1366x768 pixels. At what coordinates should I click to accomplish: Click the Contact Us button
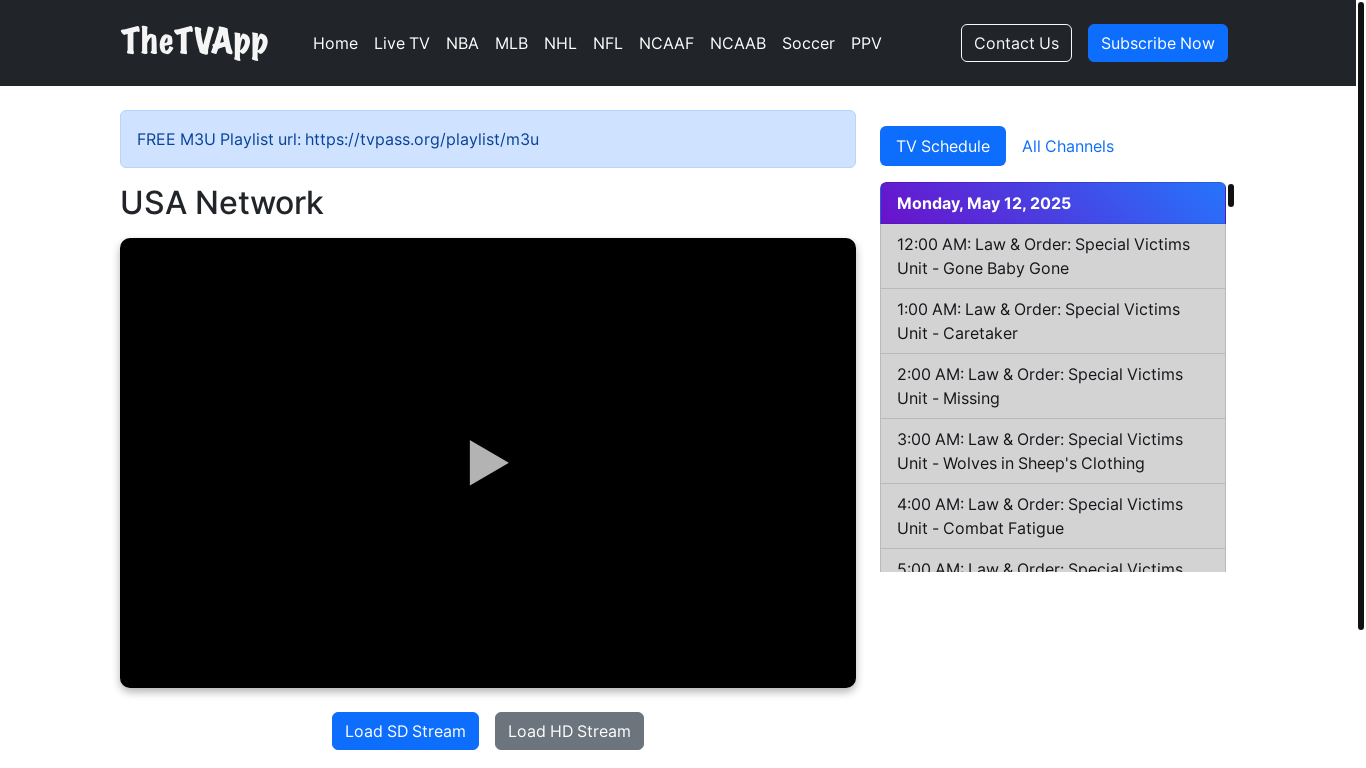pos(1016,43)
